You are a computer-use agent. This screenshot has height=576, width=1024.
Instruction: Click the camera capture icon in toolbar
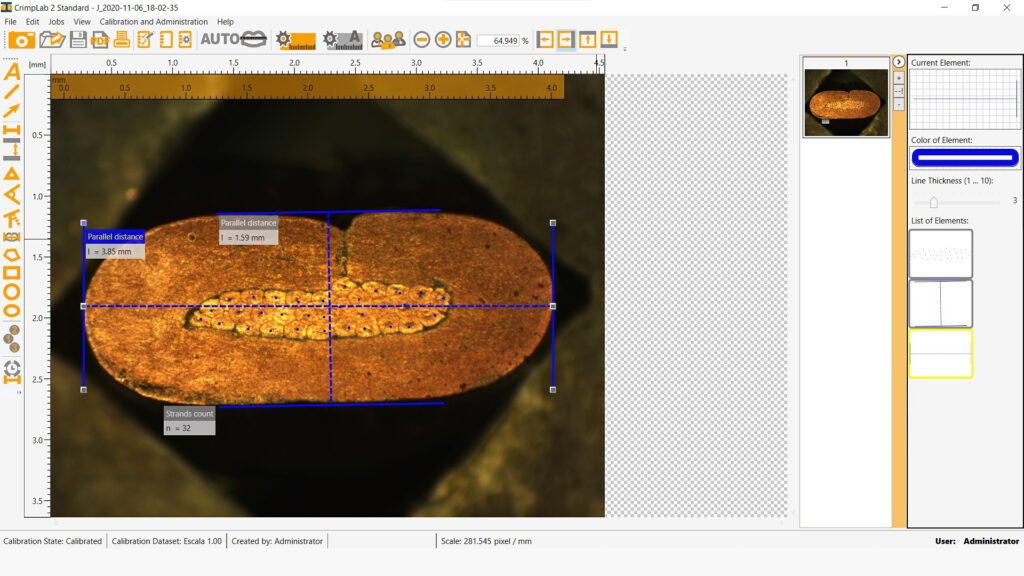click(22, 40)
